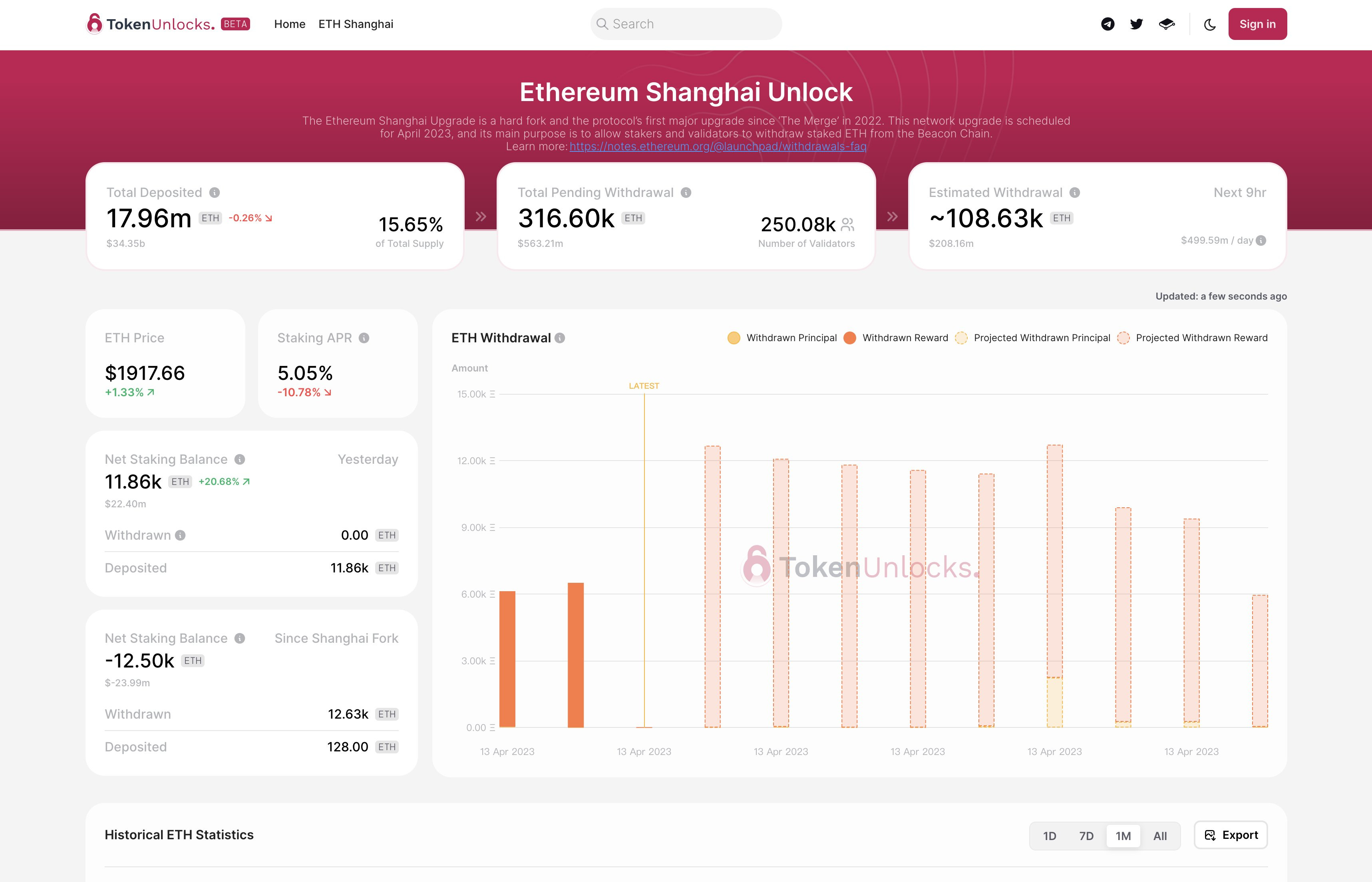Viewport: 1372px width, 882px height.
Task: Click the -0.26% change indicator
Action: (251, 218)
